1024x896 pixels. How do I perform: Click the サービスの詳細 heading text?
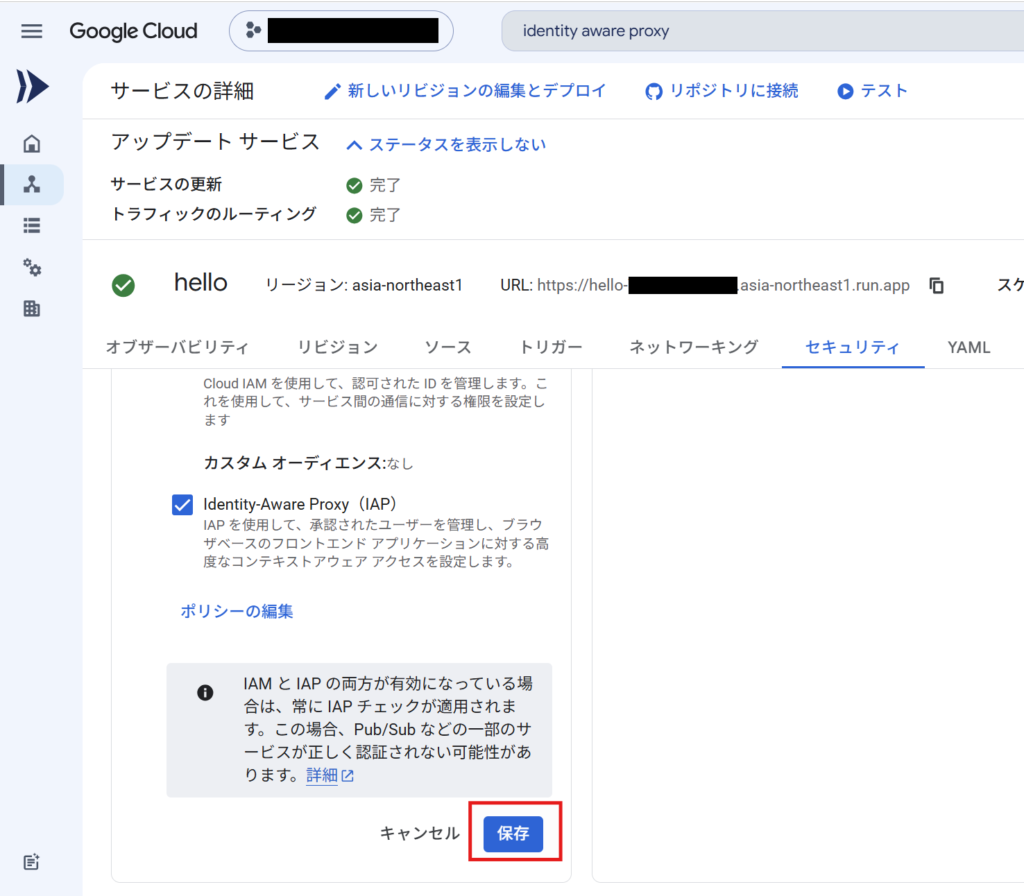[x=182, y=91]
